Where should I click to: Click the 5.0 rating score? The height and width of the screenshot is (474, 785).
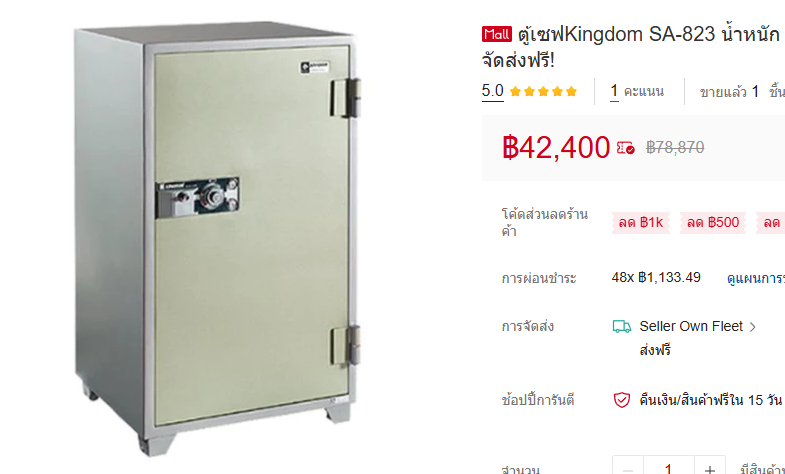[x=493, y=91]
